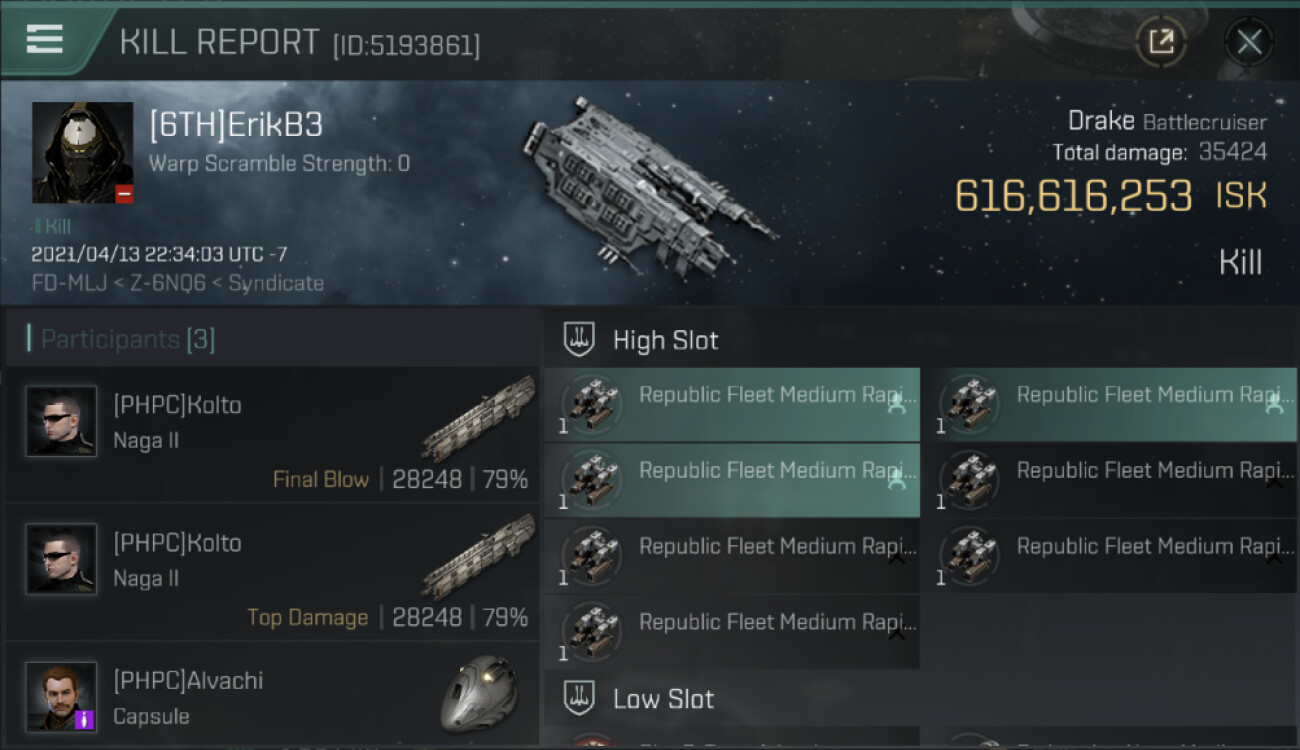Viewport: 1300px width, 750px height.
Task: Open the hamburger menu icon
Action: click(x=45, y=39)
